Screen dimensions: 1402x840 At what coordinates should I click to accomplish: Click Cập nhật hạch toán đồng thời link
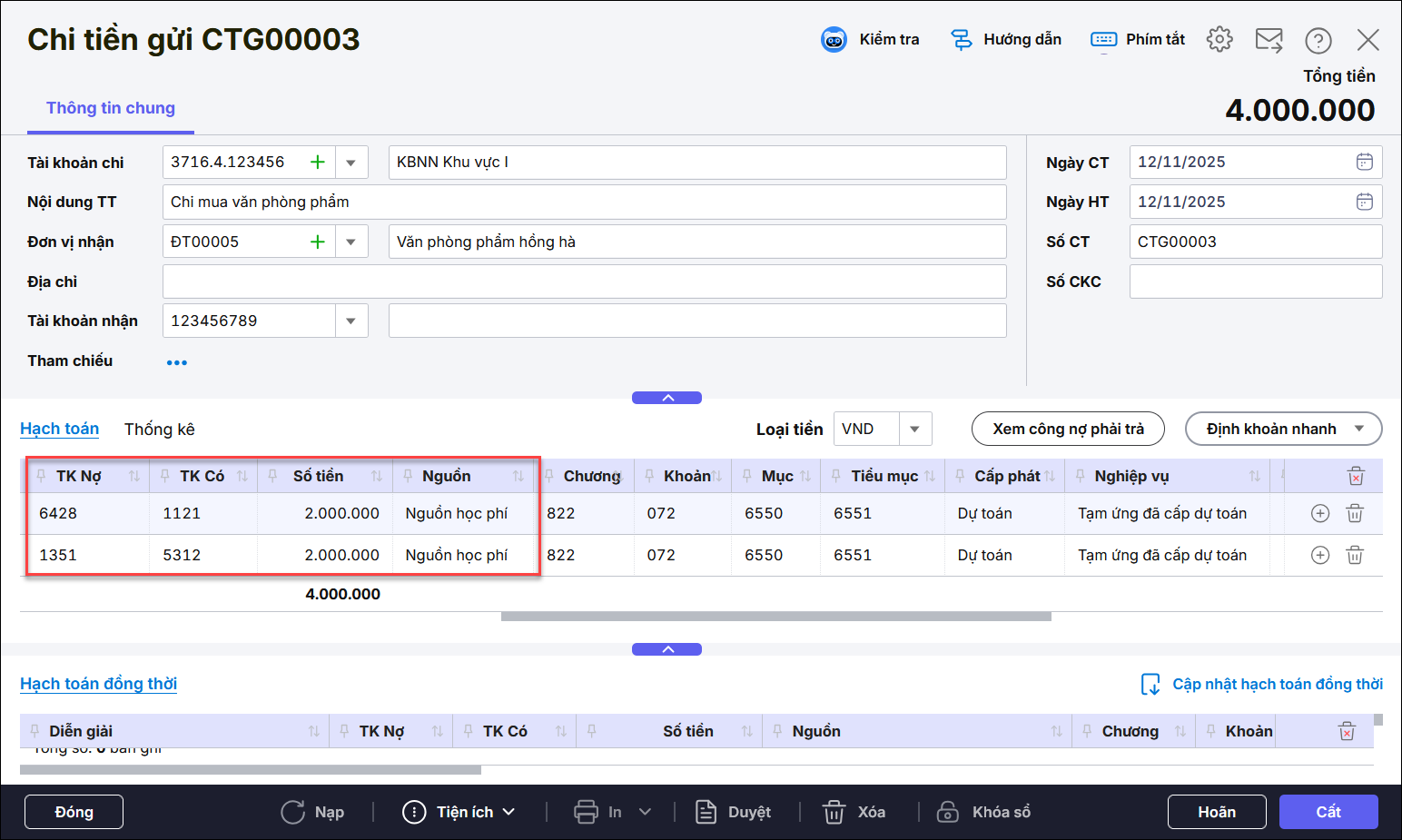point(1277,684)
